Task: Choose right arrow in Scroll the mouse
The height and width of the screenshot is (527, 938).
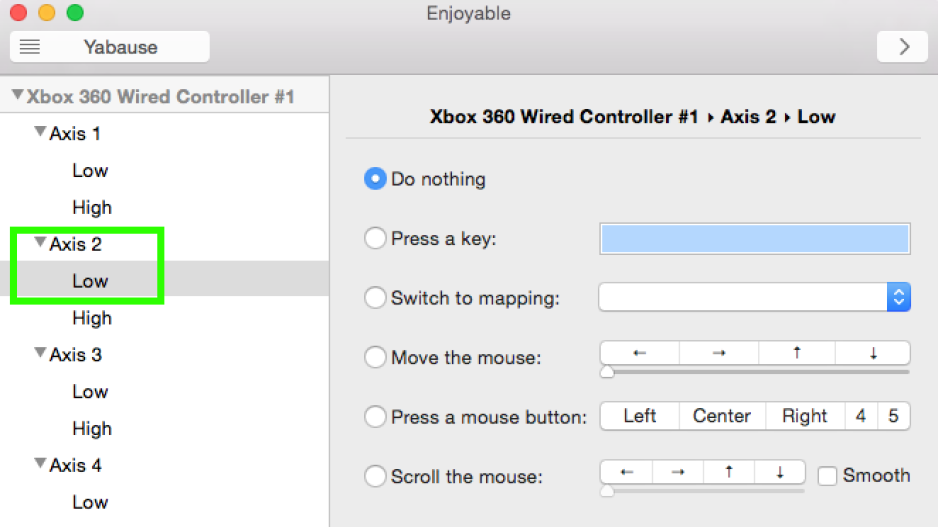Action: coord(678,472)
